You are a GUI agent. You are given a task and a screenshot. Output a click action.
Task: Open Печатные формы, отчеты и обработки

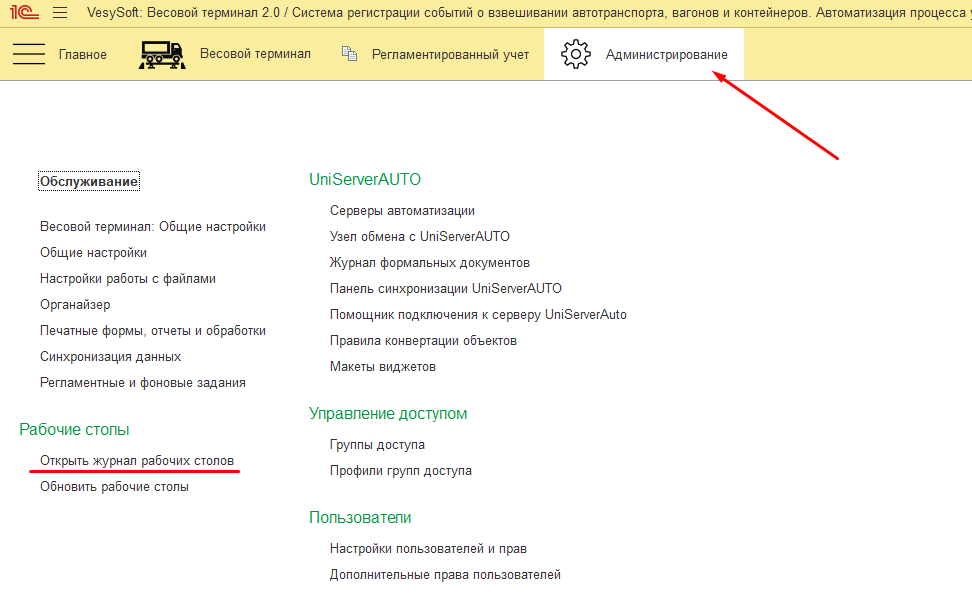click(153, 331)
